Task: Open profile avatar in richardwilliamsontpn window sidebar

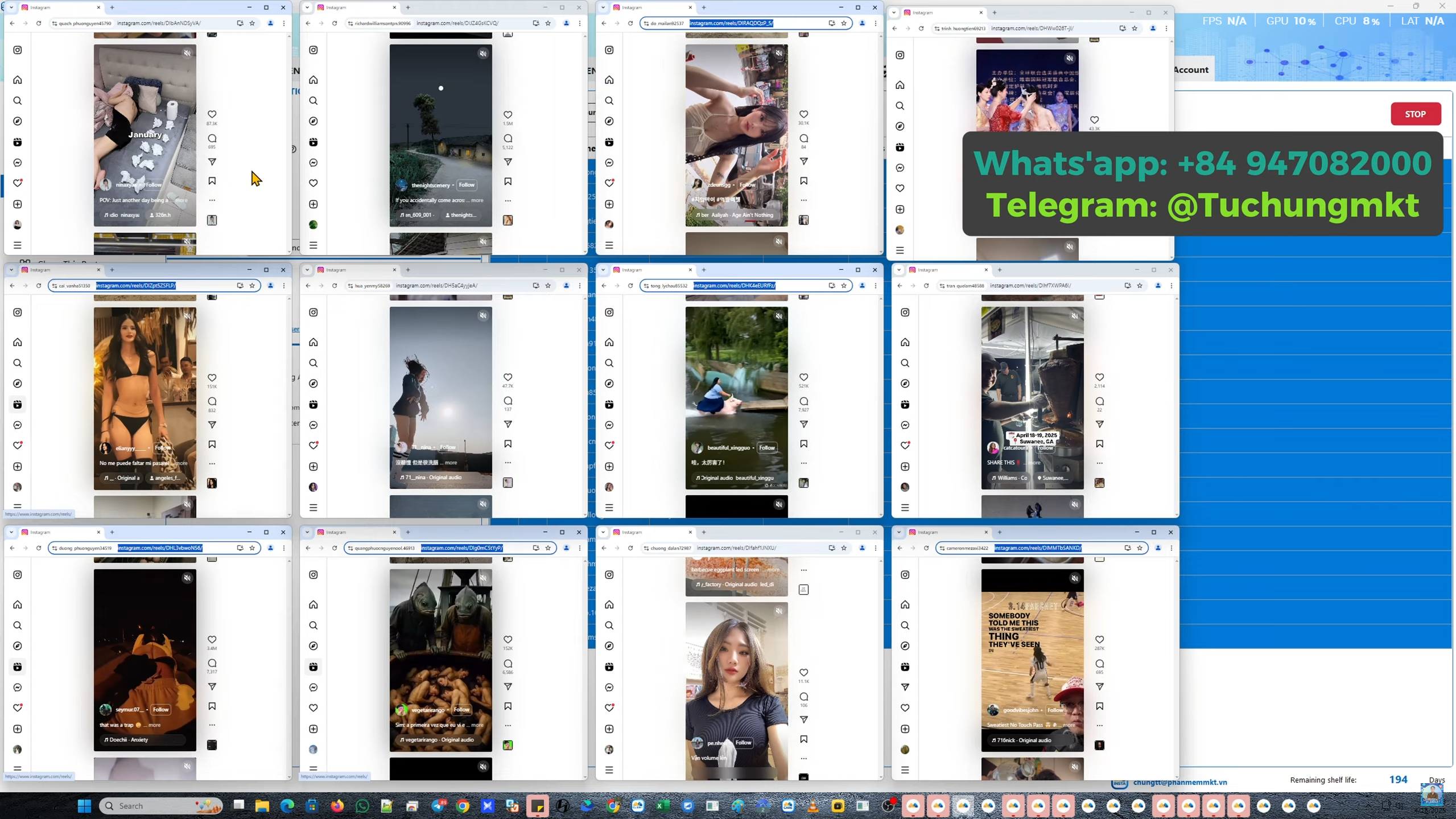Action: pyautogui.click(x=314, y=225)
